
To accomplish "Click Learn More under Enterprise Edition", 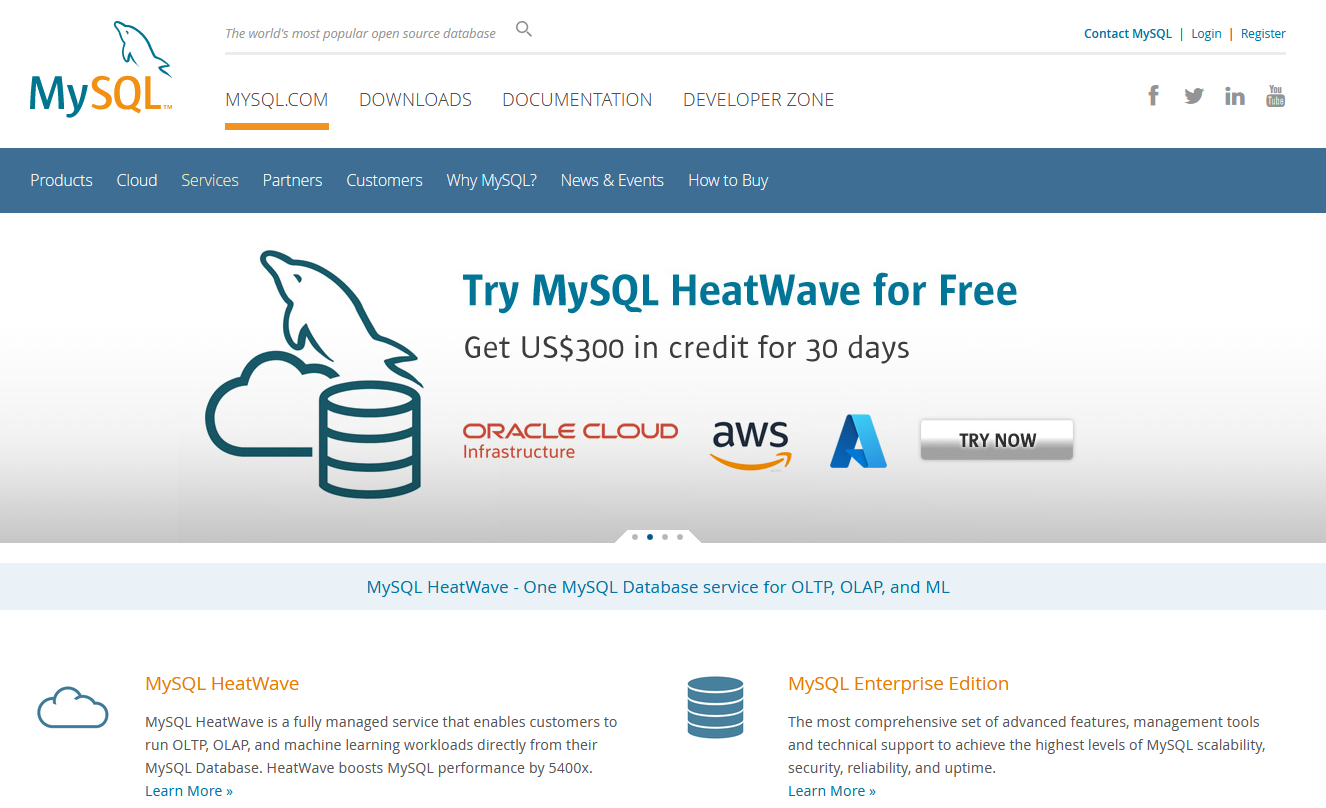I will pos(832,791).
